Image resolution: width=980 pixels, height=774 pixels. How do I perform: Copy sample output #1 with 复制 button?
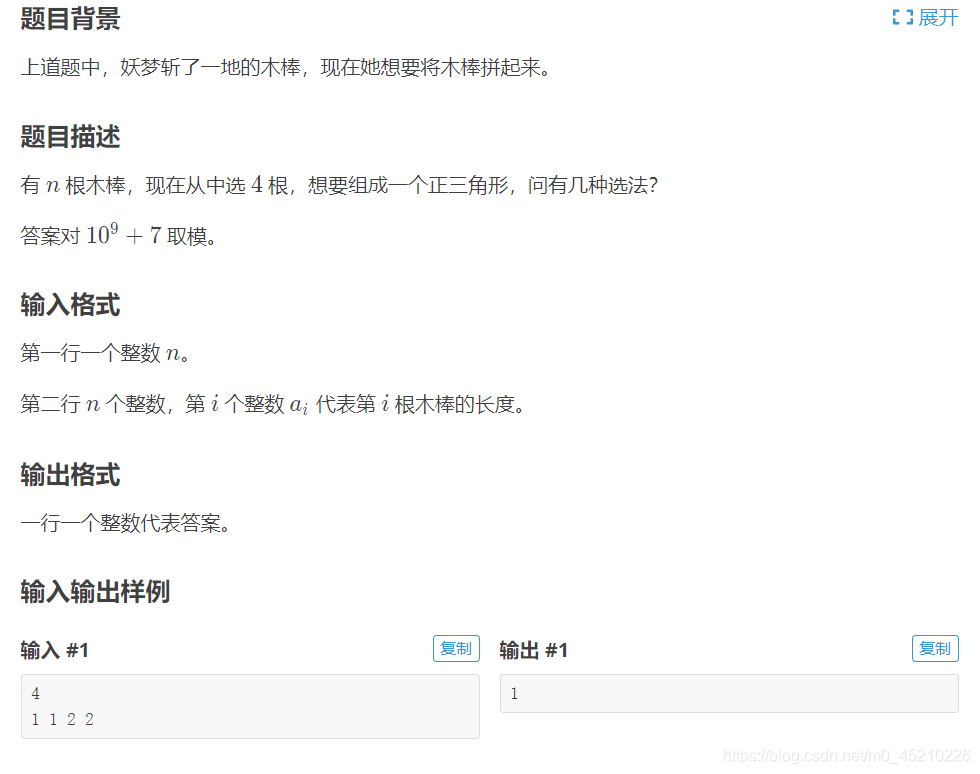pyautogui.click(x=935, y=648)
